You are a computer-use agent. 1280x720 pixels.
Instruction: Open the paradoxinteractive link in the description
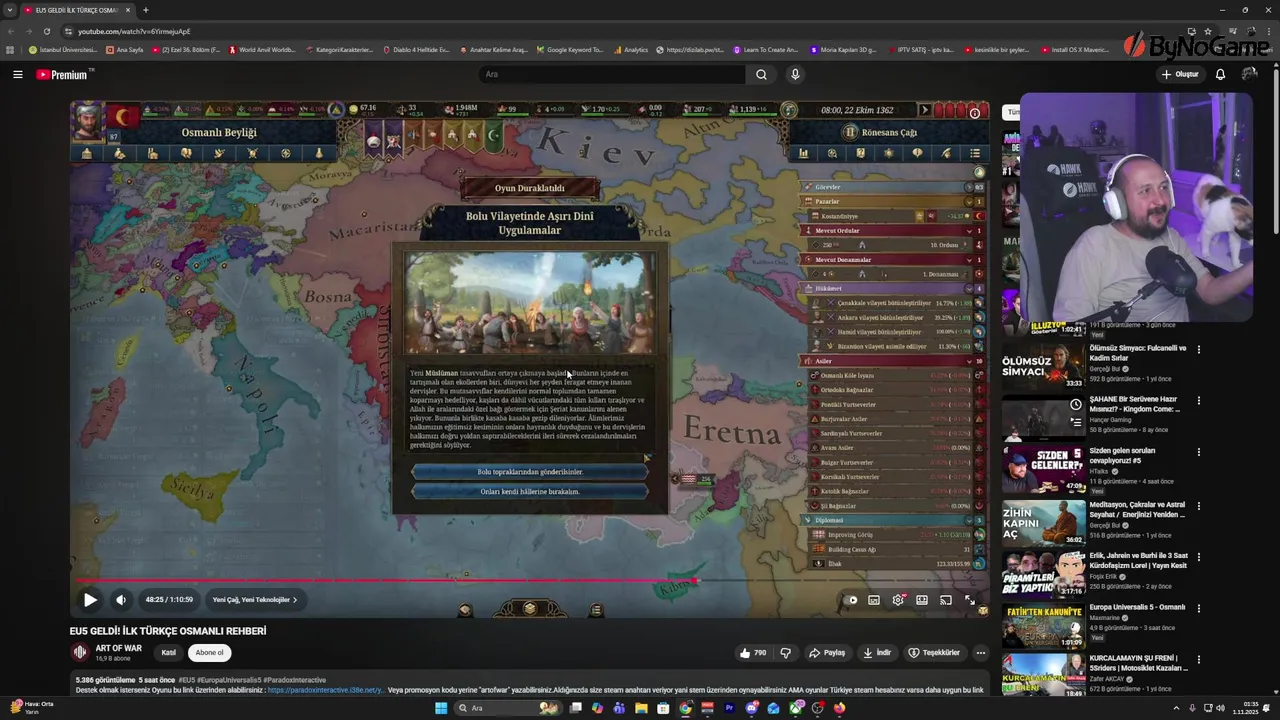click(x=325, y=690)
